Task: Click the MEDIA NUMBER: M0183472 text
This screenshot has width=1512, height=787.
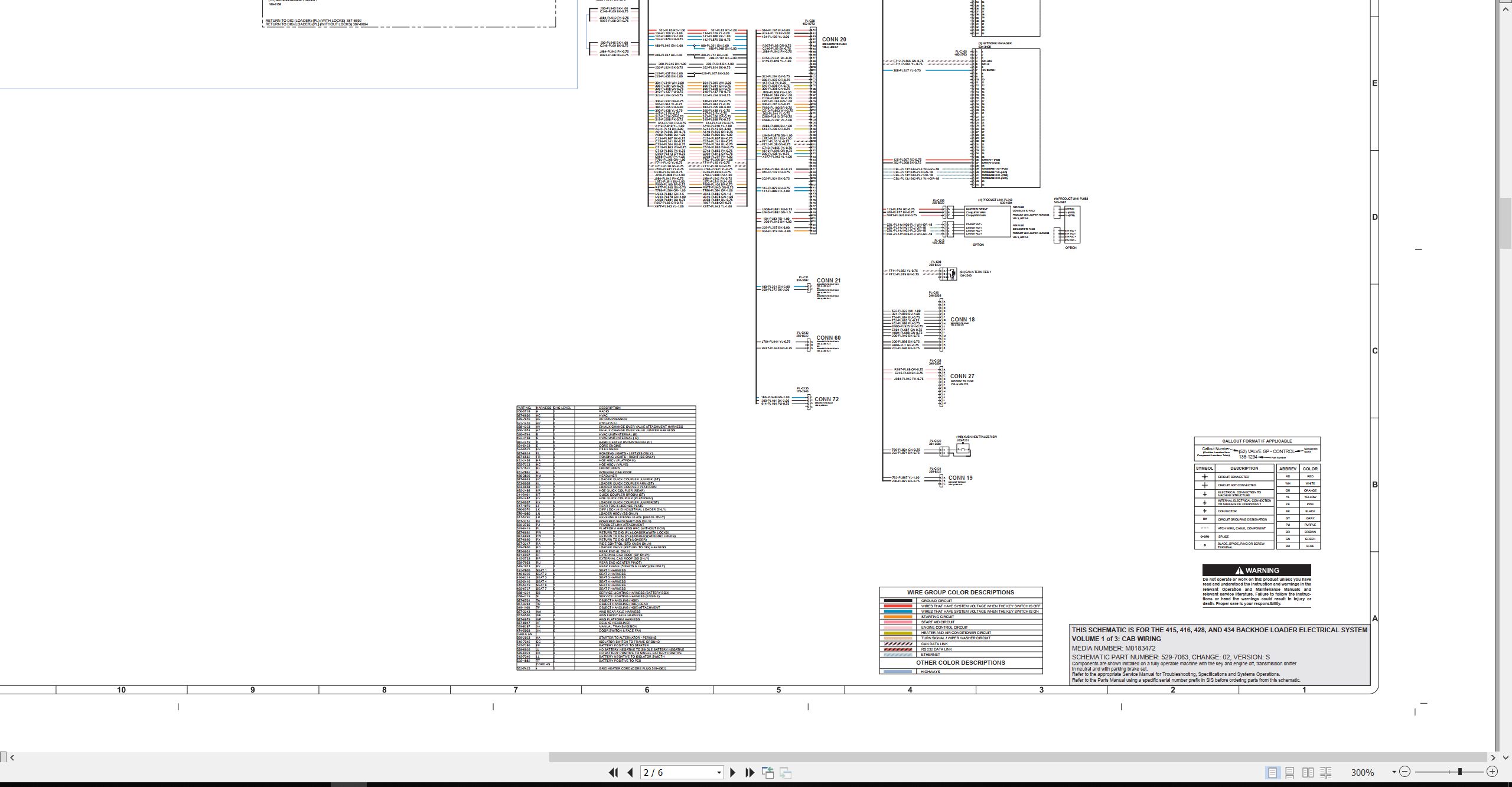Action: point(1113,648)
